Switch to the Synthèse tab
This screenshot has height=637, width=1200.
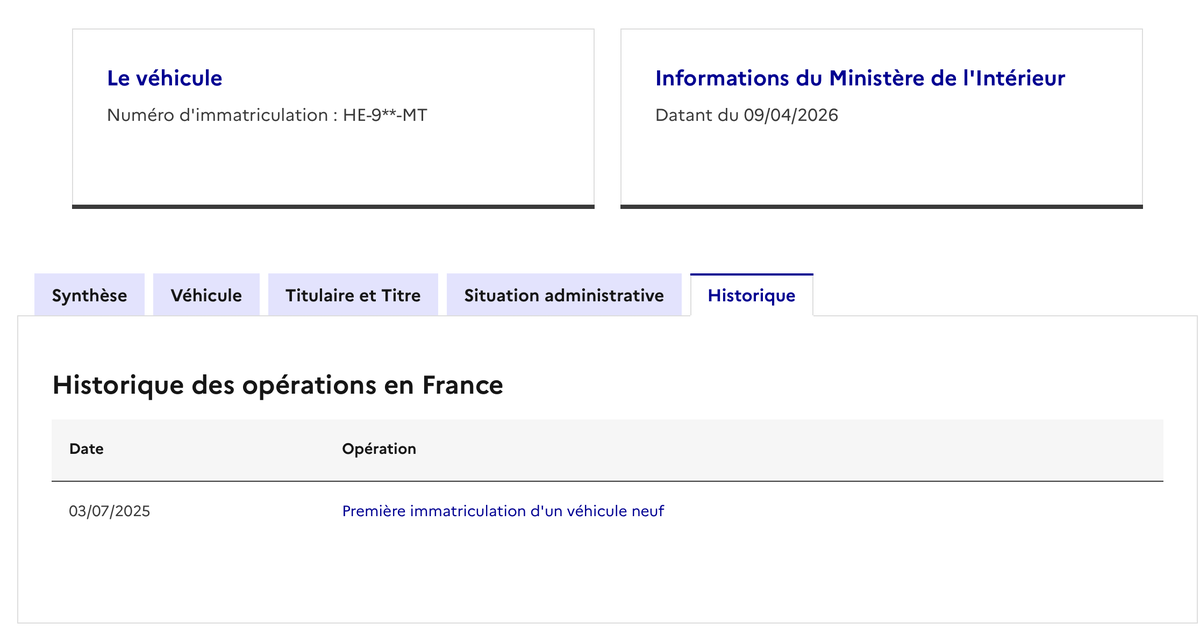tap(89, 295)
